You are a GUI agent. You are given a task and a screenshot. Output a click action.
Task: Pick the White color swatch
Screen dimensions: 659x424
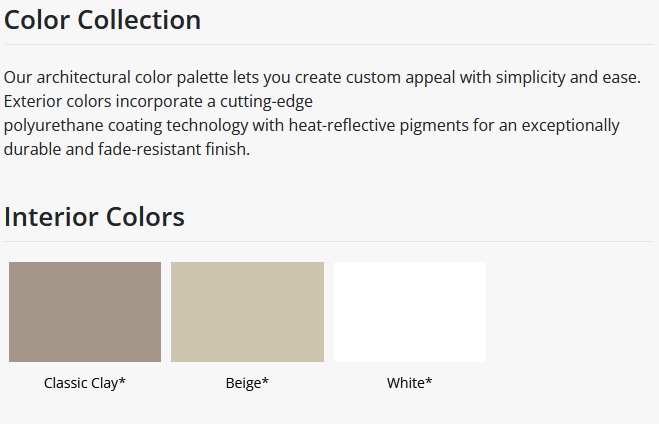[410, 312]
